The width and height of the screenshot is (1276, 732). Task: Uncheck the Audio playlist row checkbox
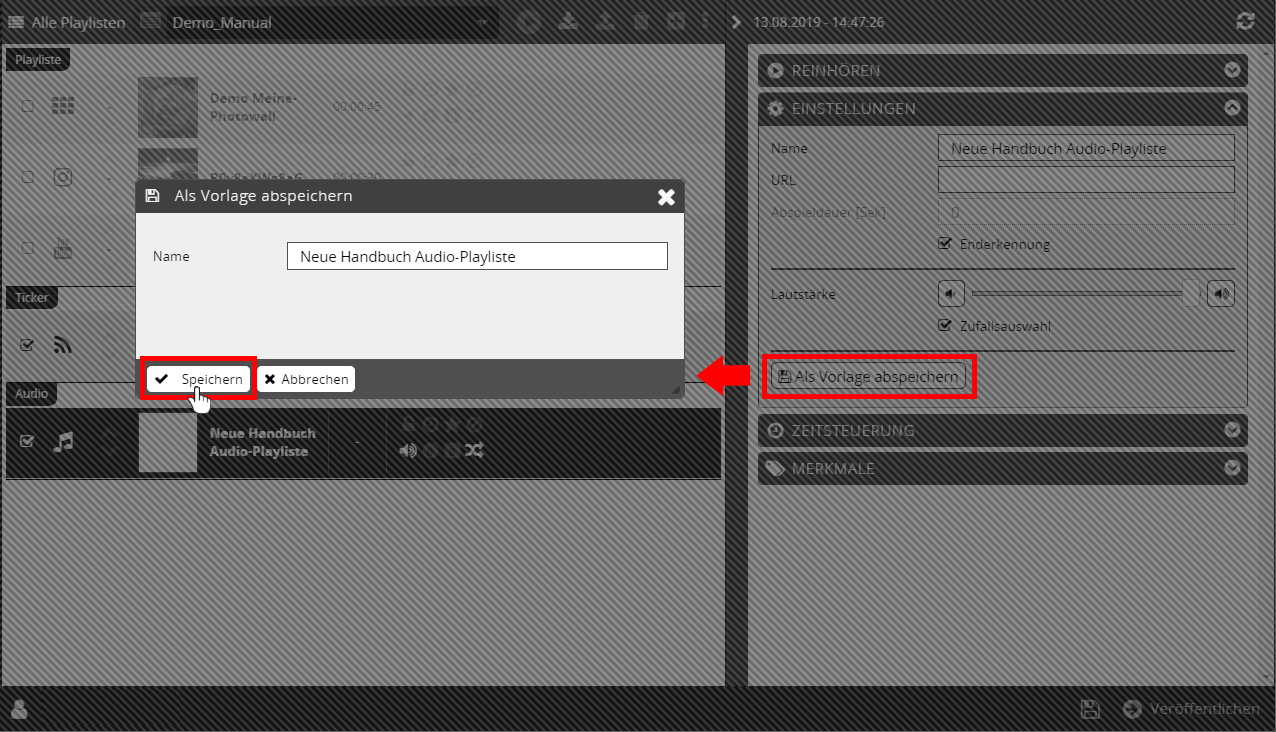[x=27, y=442]
